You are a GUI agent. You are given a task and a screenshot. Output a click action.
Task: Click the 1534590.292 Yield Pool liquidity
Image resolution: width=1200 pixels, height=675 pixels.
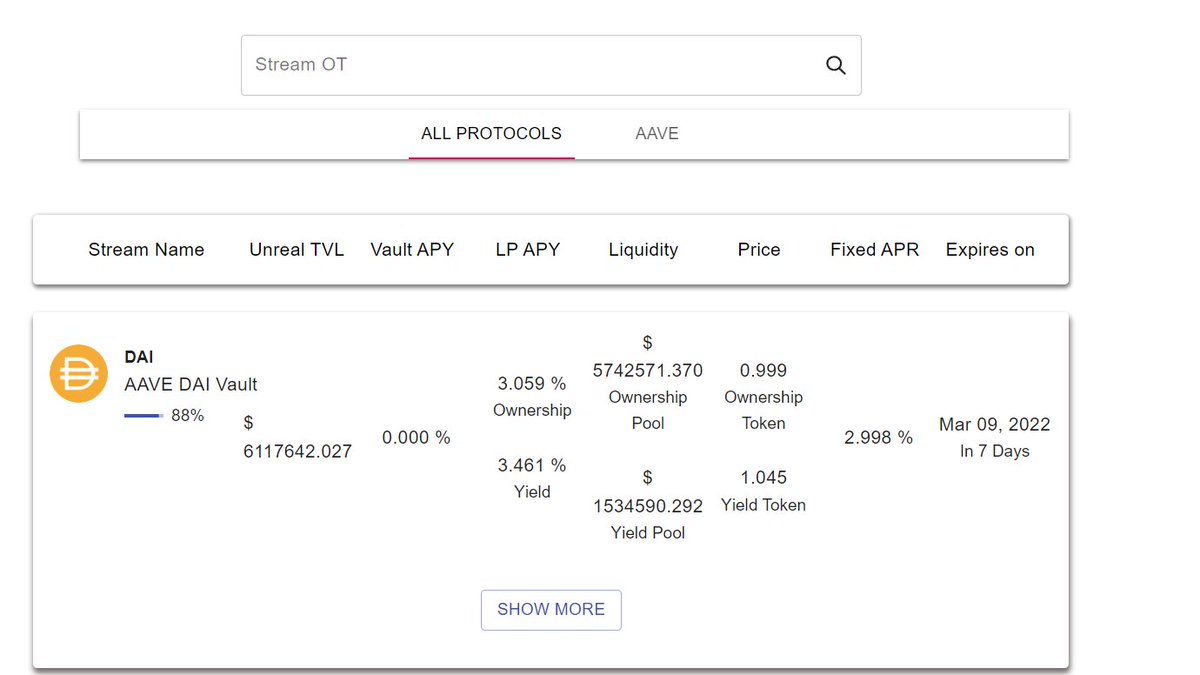point(648,505)
